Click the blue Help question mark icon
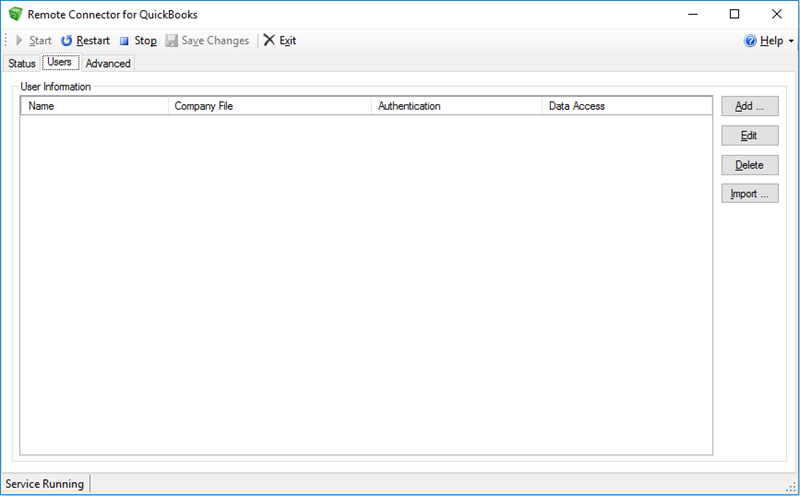 click(x=750, y=40)
